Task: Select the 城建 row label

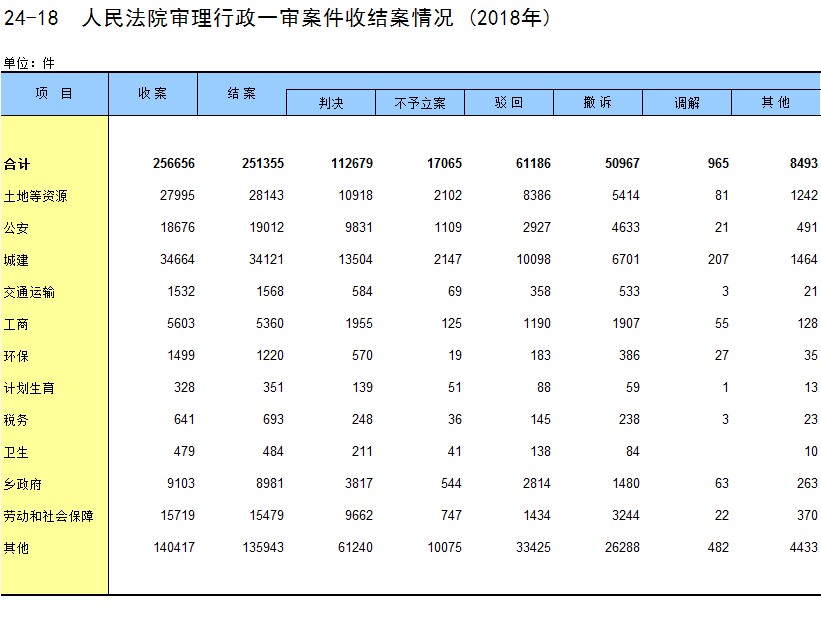Action: coord(16,260)
